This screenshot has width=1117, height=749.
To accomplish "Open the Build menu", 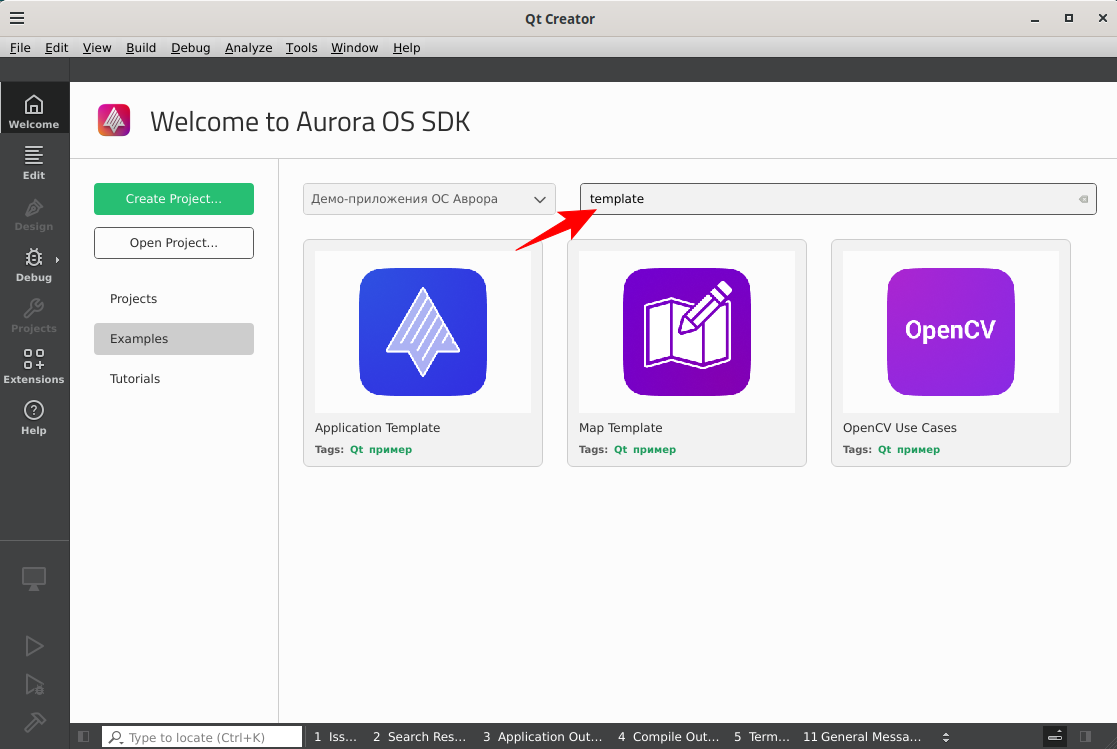I will click(x=141, y=48).
